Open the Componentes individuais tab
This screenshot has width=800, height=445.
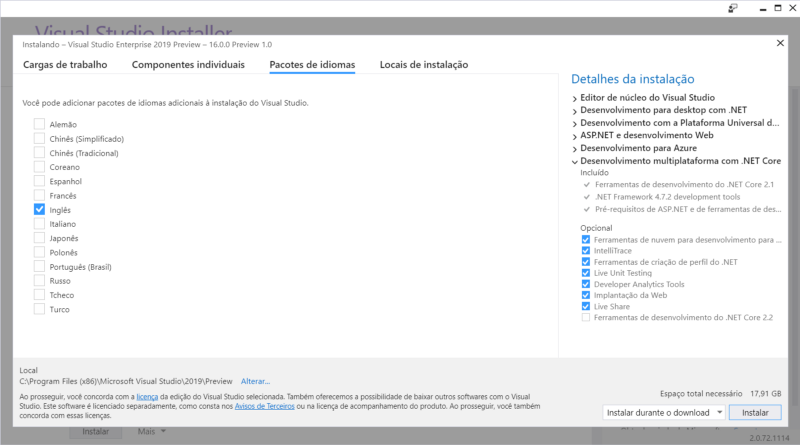[x=188, y=65]
